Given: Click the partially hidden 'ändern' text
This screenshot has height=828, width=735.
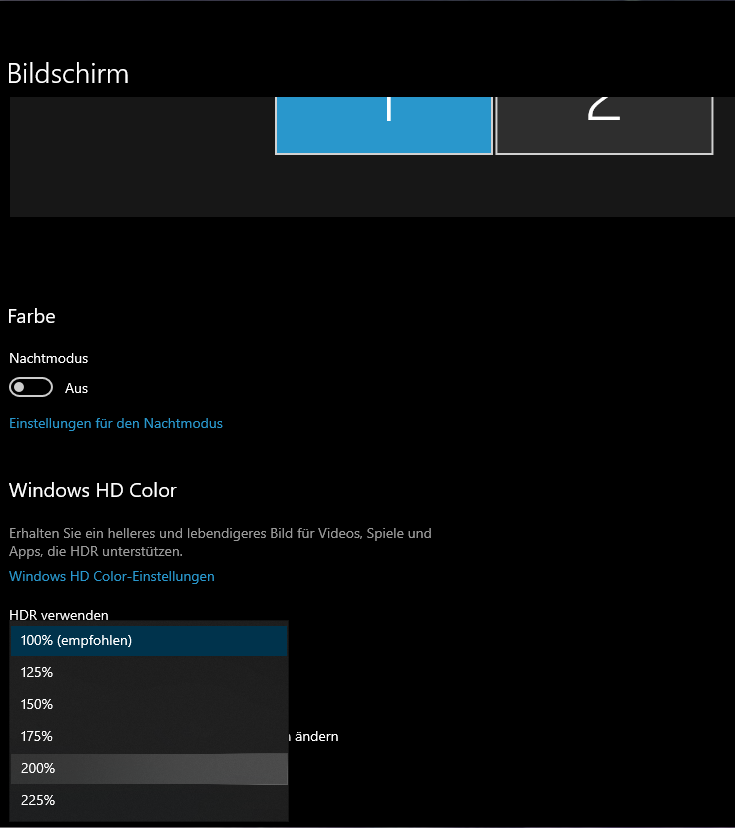Looking at the screenshot, I should pyautogui.click(x=315, y=736).
